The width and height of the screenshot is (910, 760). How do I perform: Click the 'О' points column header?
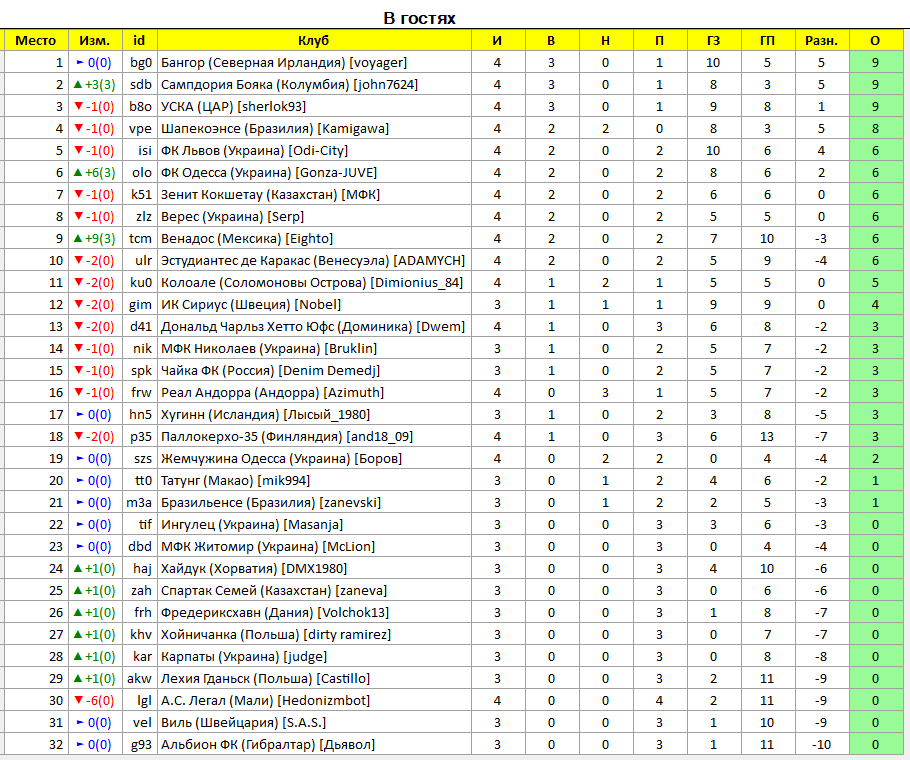pyautogui.click(x=875, y=41)
